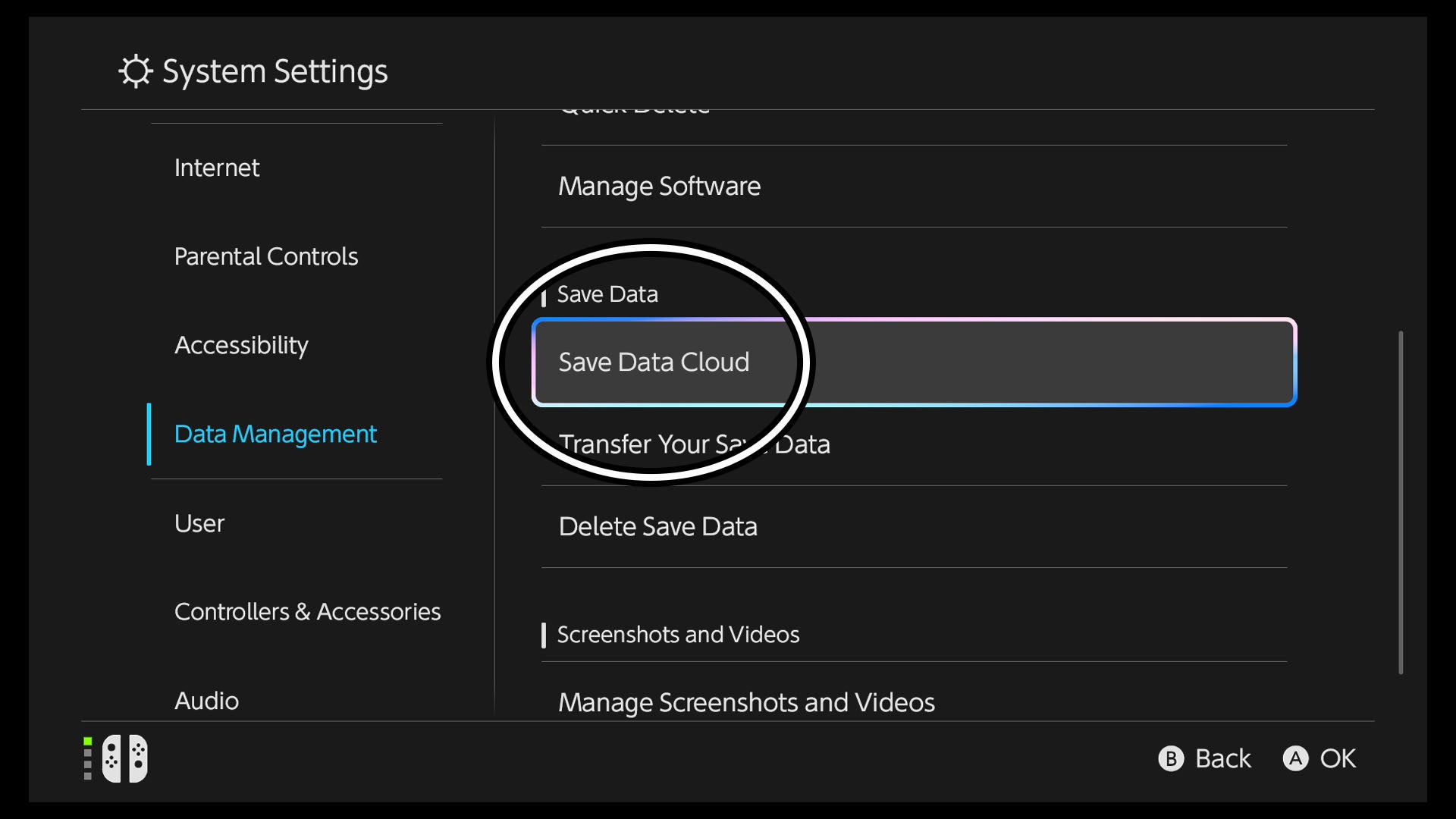The image size is (1456, 819).
Task: Click the vertical scrollbar on the right
Action: point(1401,502)
